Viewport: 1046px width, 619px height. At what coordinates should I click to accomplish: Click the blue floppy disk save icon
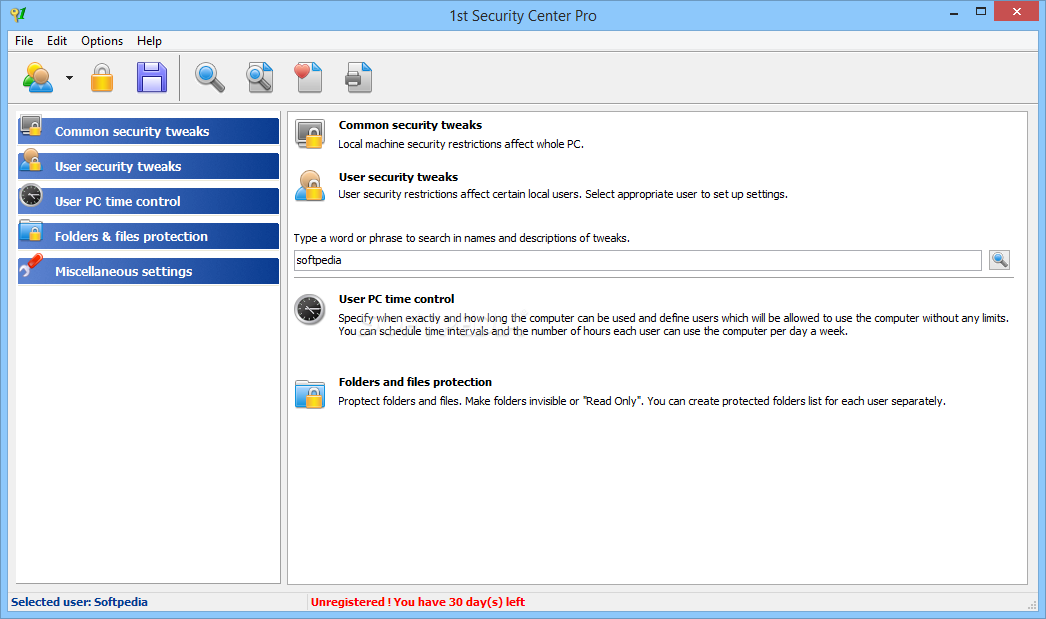(x=152, y=77)
